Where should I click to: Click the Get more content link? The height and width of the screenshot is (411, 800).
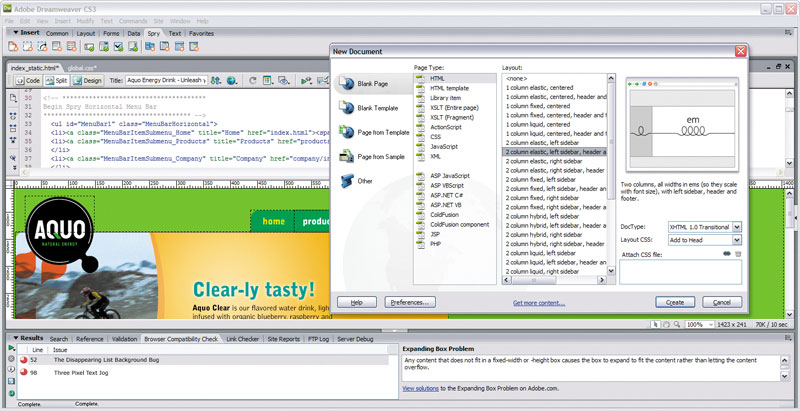click(538, 302)
